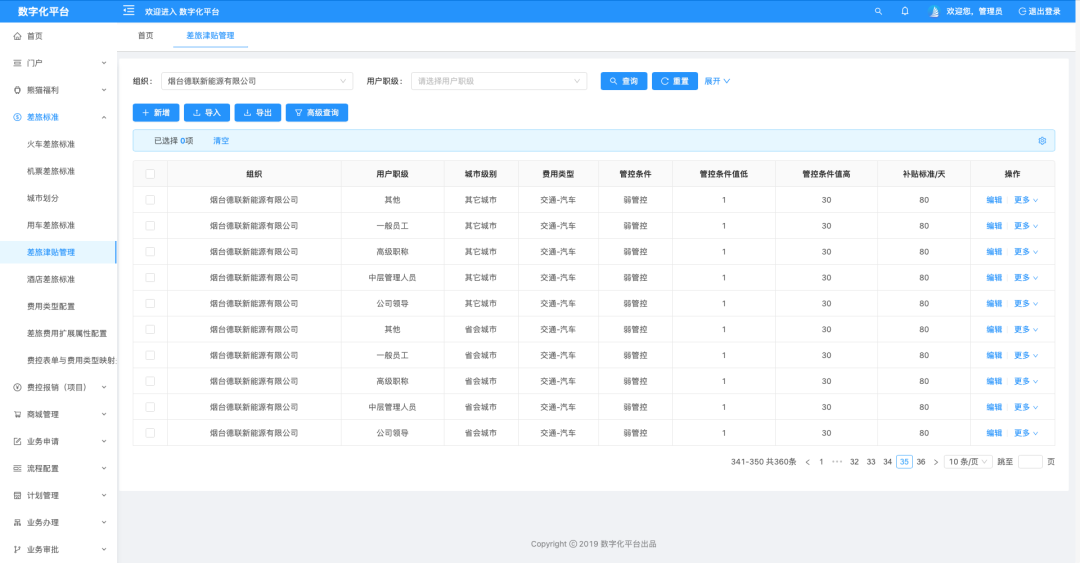Expand more filters with 展开
1080x563 pixels.
click(717, 81)
